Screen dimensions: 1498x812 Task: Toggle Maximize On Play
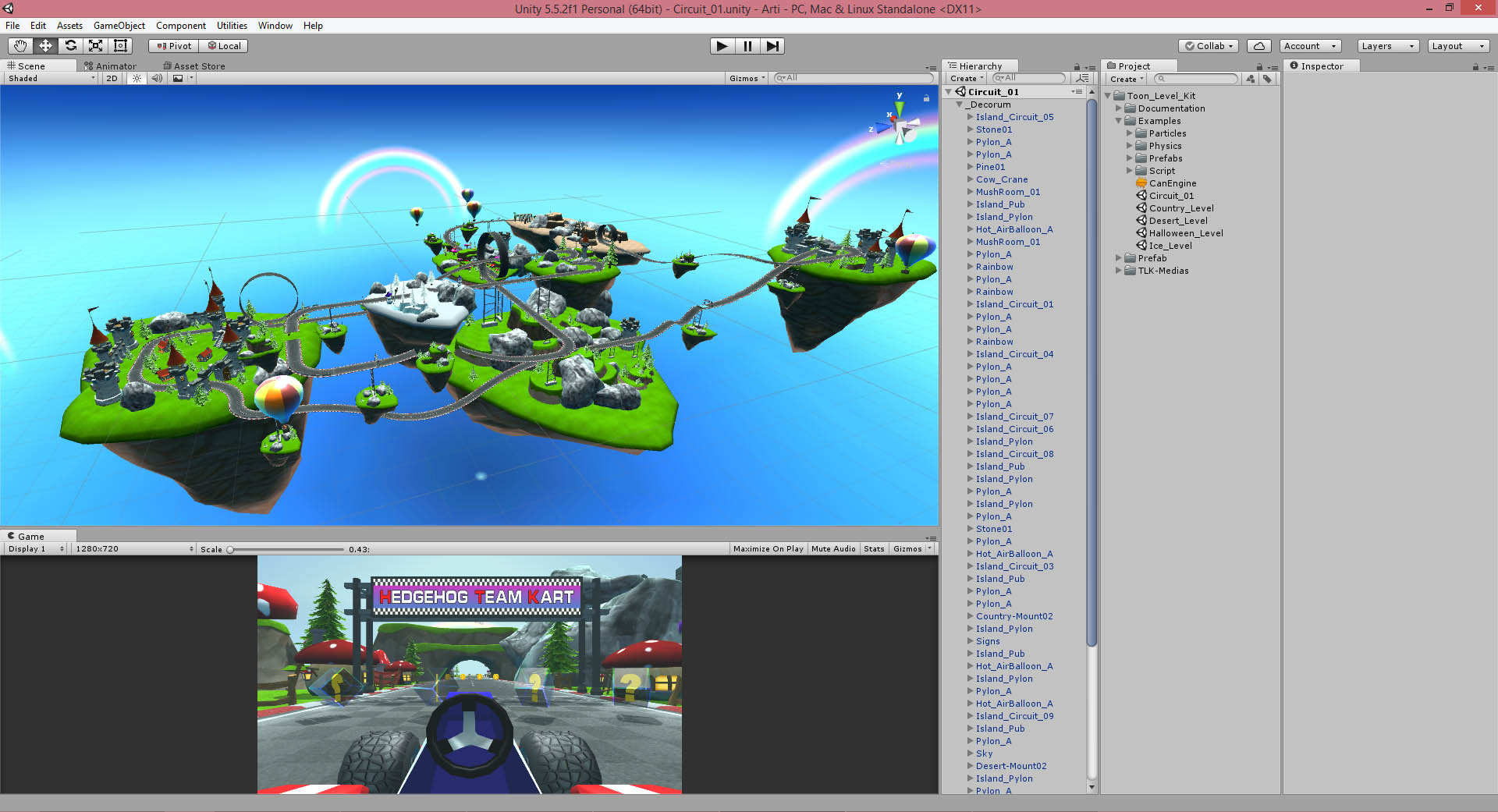pos(768,549)
